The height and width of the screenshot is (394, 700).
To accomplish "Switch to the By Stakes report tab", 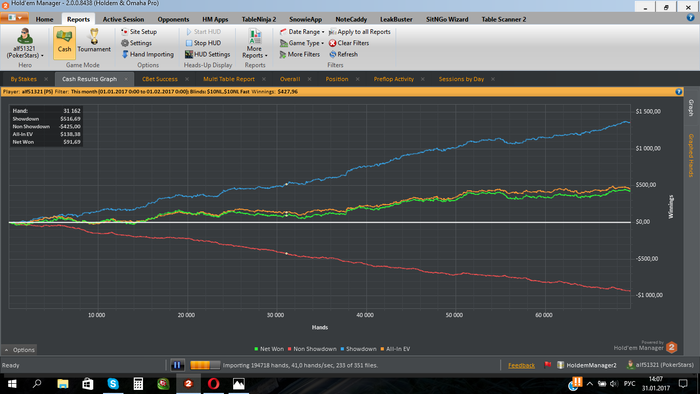I will (24, 79).
